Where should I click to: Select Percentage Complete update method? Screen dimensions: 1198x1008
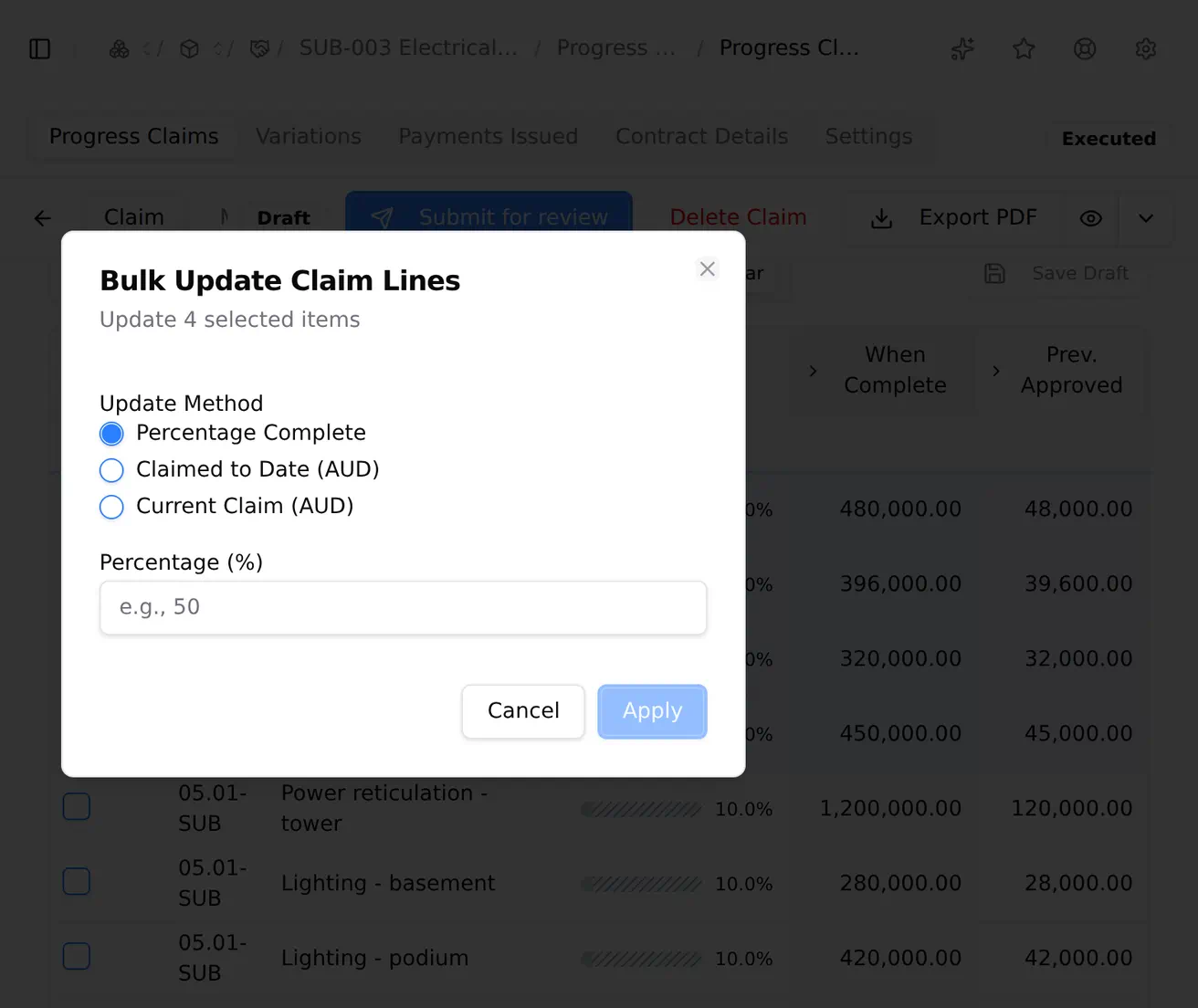click(111, 434)
